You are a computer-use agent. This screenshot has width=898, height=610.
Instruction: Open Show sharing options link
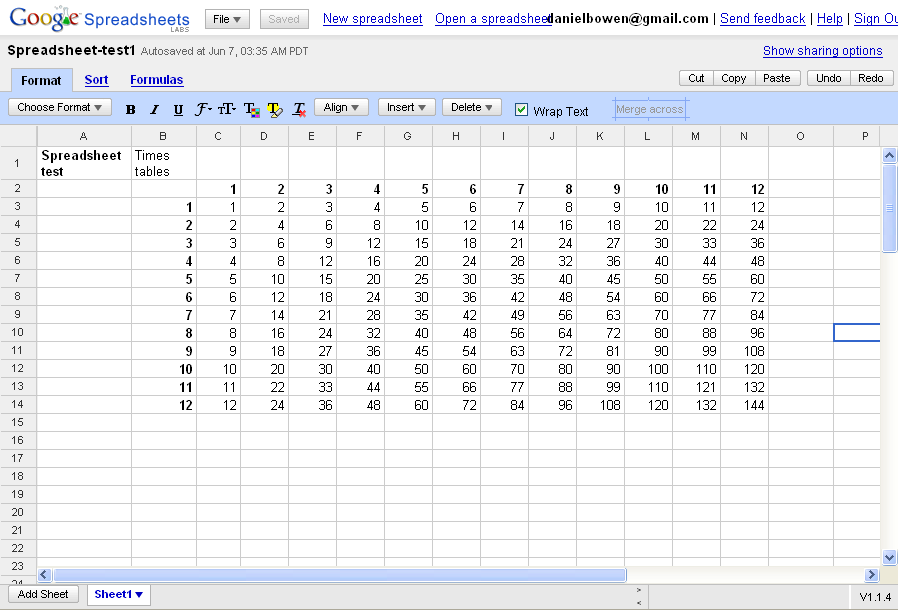click(x=822, y=51)
